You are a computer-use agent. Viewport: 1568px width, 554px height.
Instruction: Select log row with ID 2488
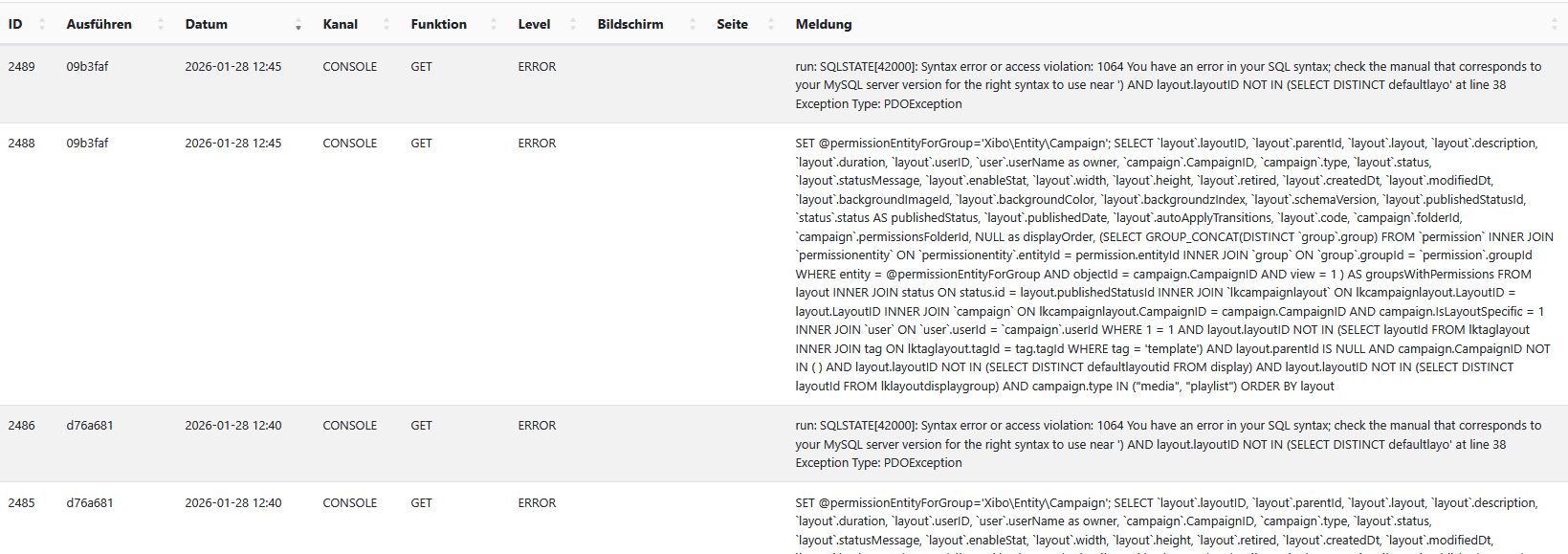[21, 144]
